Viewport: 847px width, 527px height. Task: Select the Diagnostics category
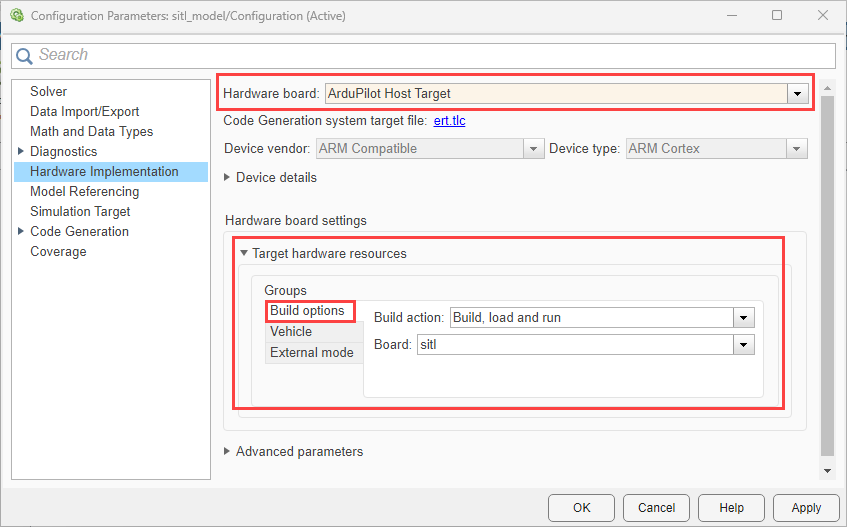(64, 151)
